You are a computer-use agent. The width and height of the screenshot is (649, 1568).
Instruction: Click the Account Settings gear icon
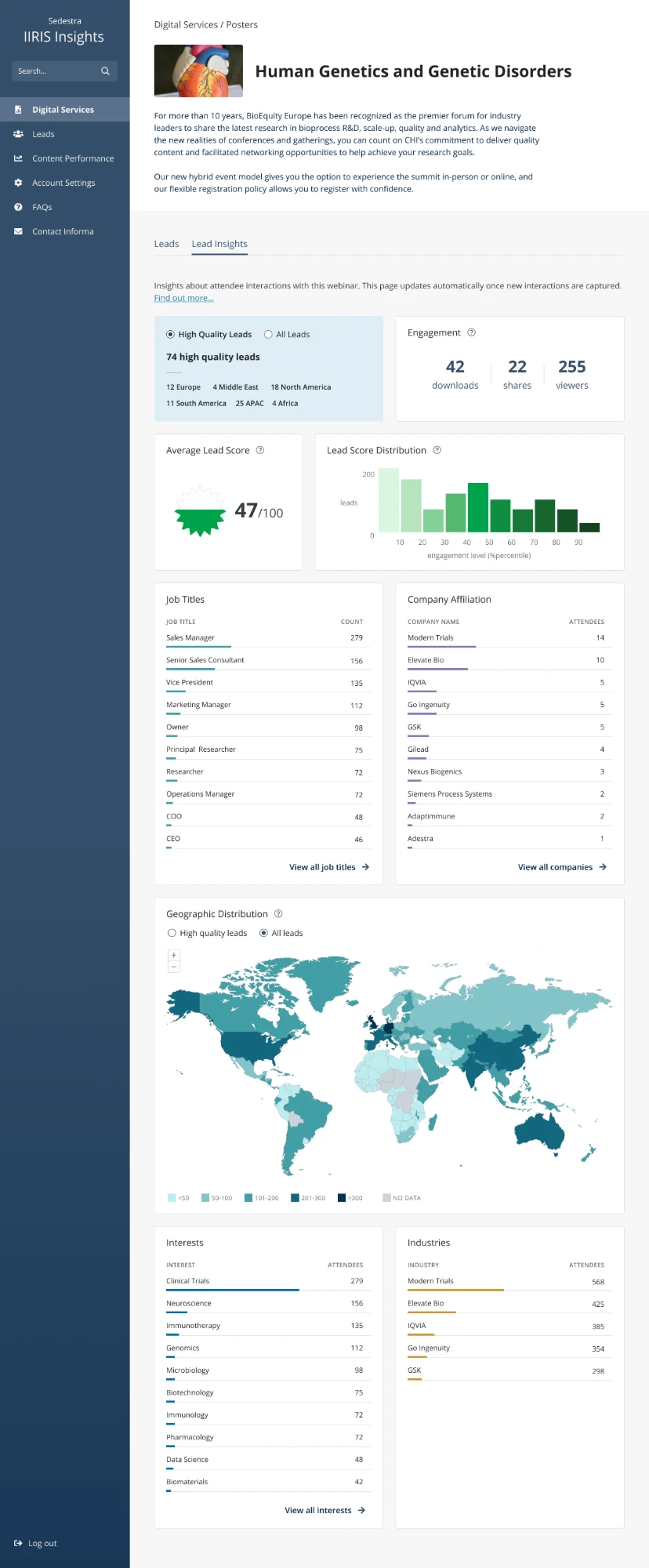18,183
